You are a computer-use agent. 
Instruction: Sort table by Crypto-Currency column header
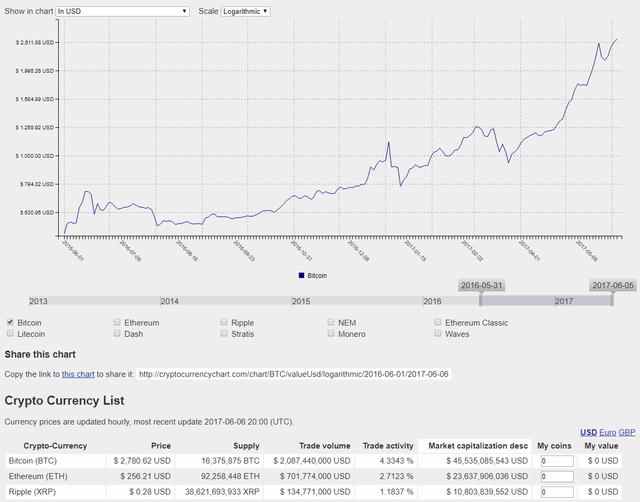55,446
